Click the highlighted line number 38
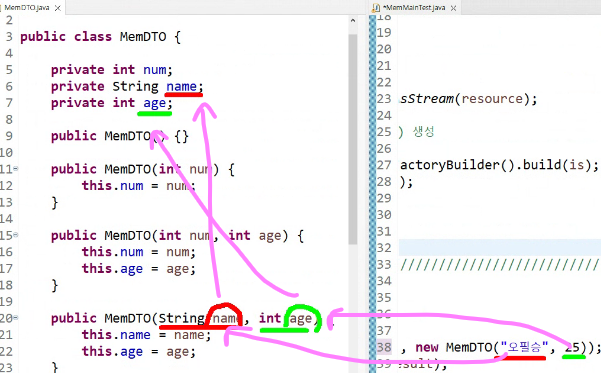601x373 pixels. click(x=384, y=347)
